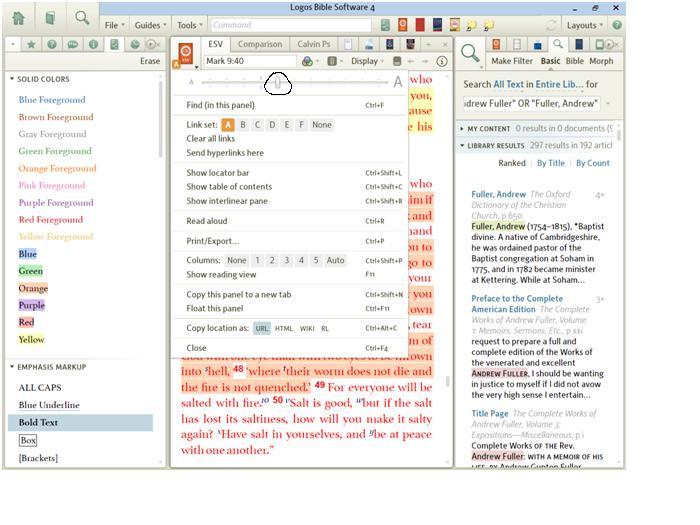The width and height of the screenshot is (700, 525).
Task: Set columns to None
Action: (x=237, y=260)
